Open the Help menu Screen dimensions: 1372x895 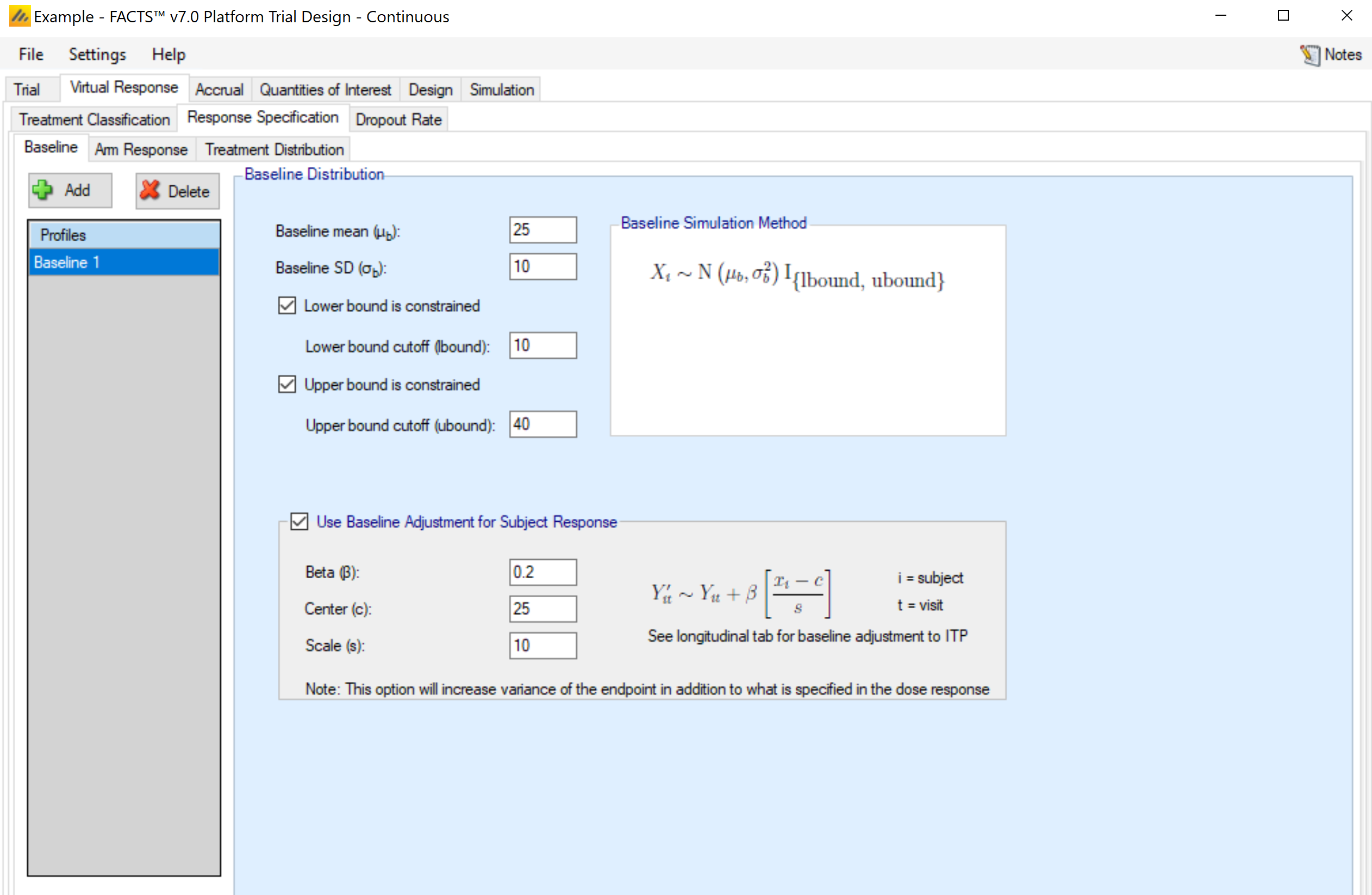coord(169,54)
